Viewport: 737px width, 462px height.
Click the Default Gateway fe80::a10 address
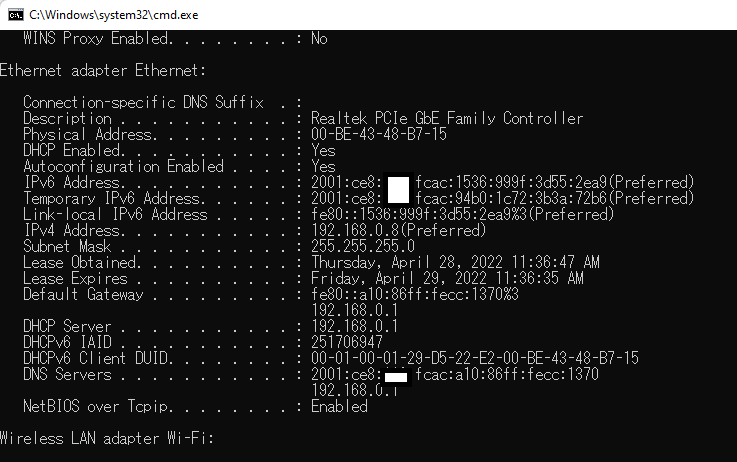415,294
